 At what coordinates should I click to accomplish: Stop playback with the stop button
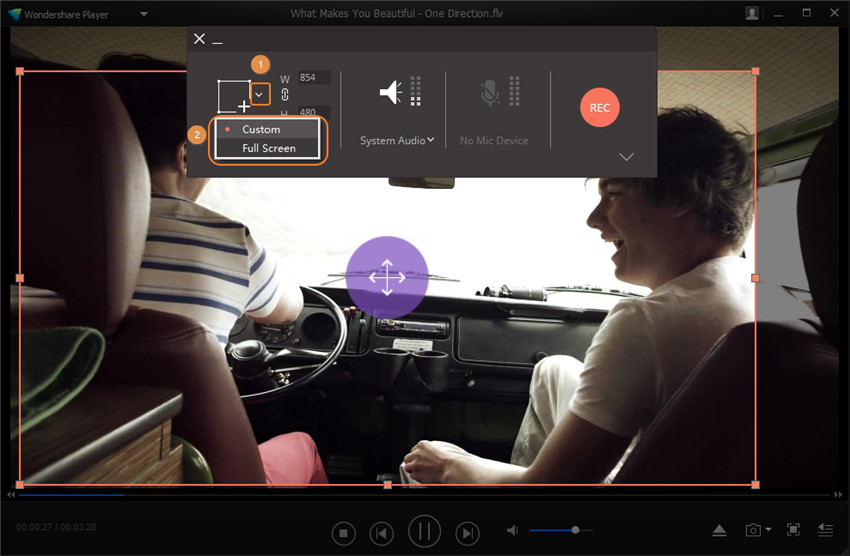point(343,534)
